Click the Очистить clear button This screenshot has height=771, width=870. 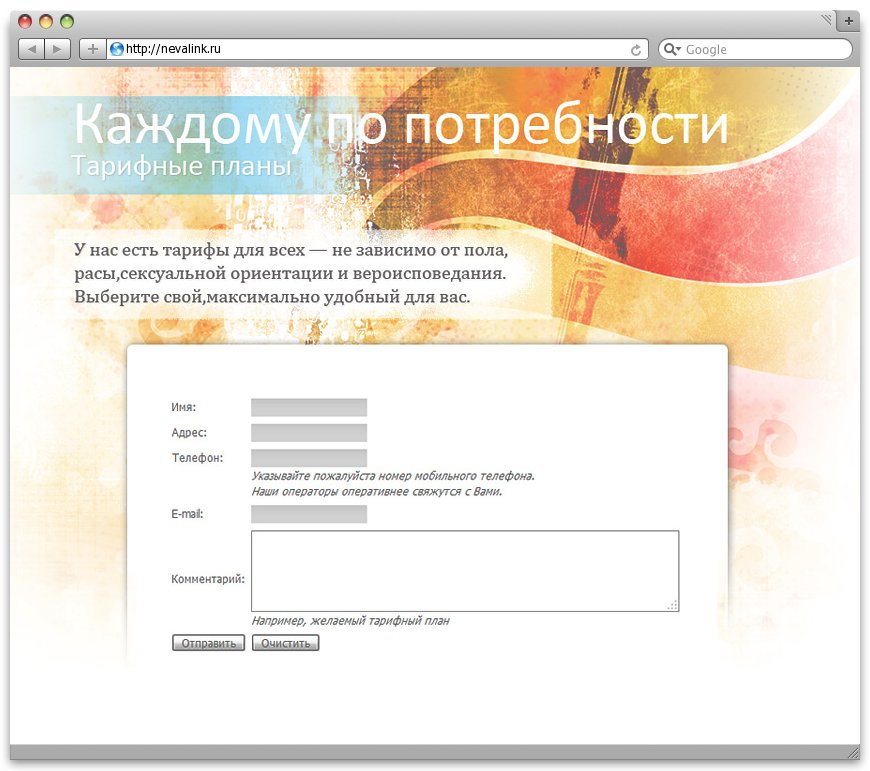(285, 642)
